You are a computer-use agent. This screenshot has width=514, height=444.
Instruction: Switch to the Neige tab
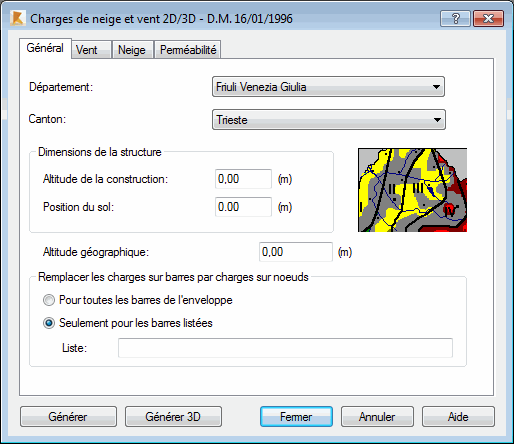tap(132, 50)
